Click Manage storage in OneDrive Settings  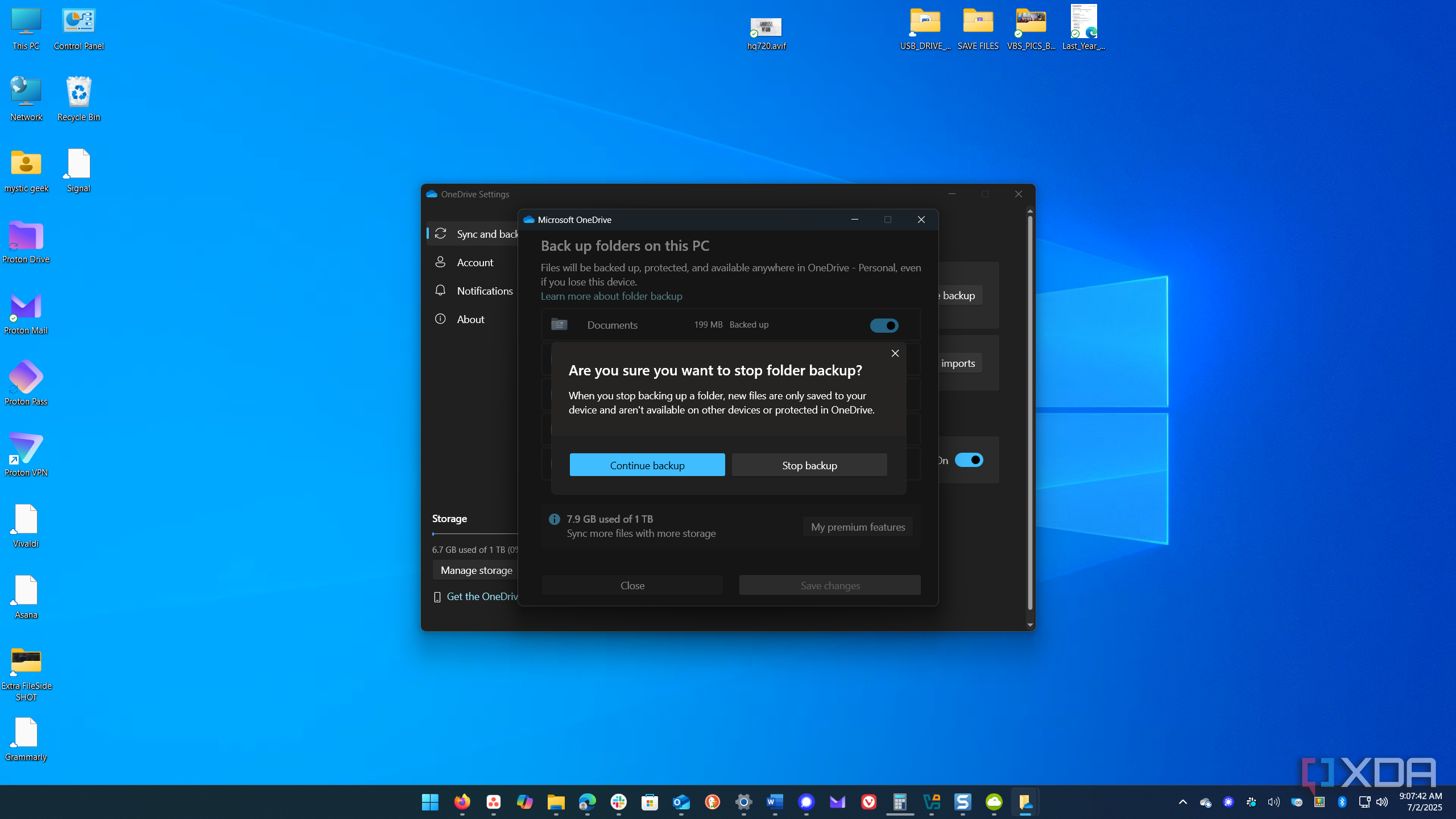click(476, 570)
